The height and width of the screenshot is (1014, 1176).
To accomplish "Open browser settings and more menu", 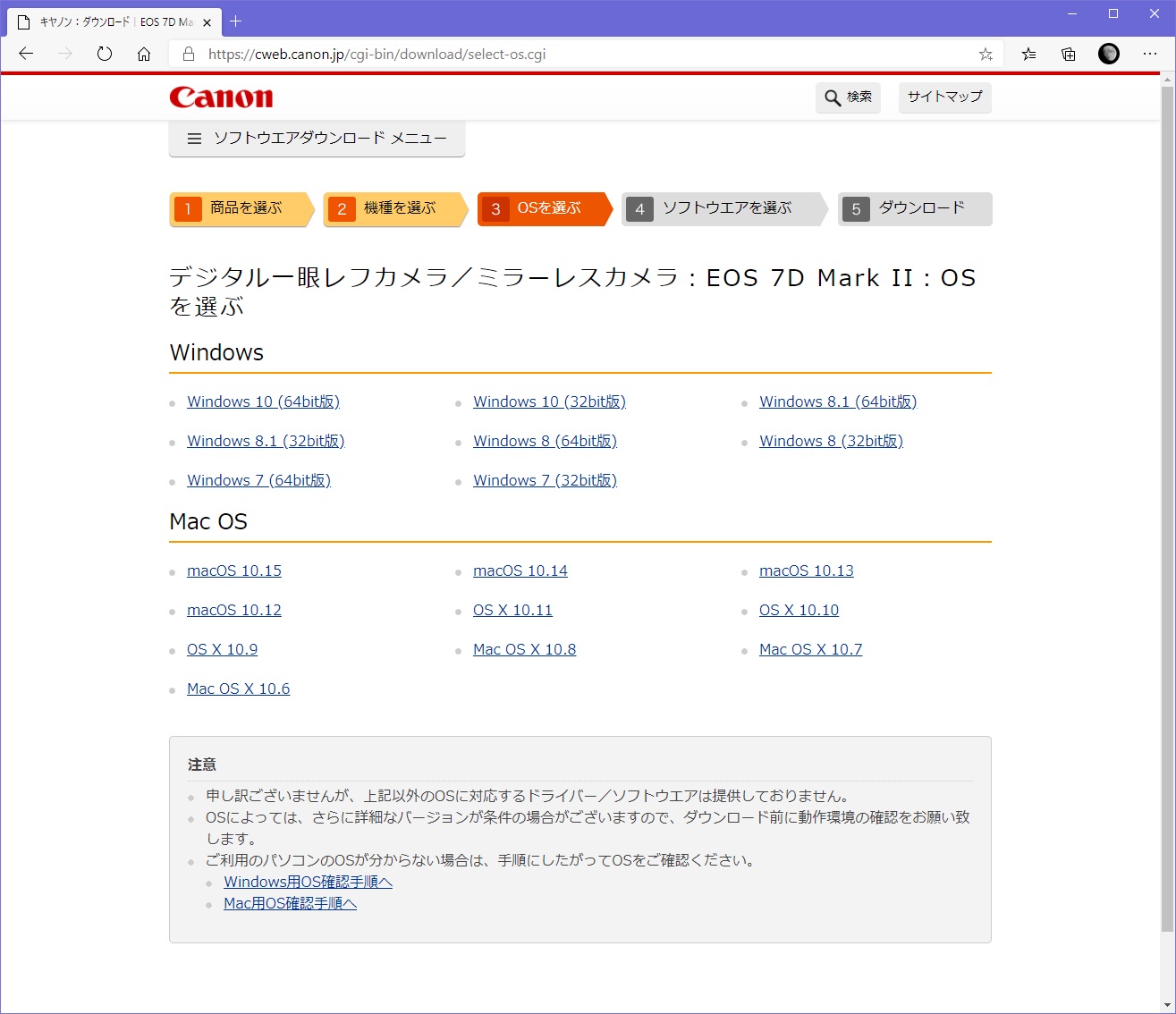I will 1150,54.
